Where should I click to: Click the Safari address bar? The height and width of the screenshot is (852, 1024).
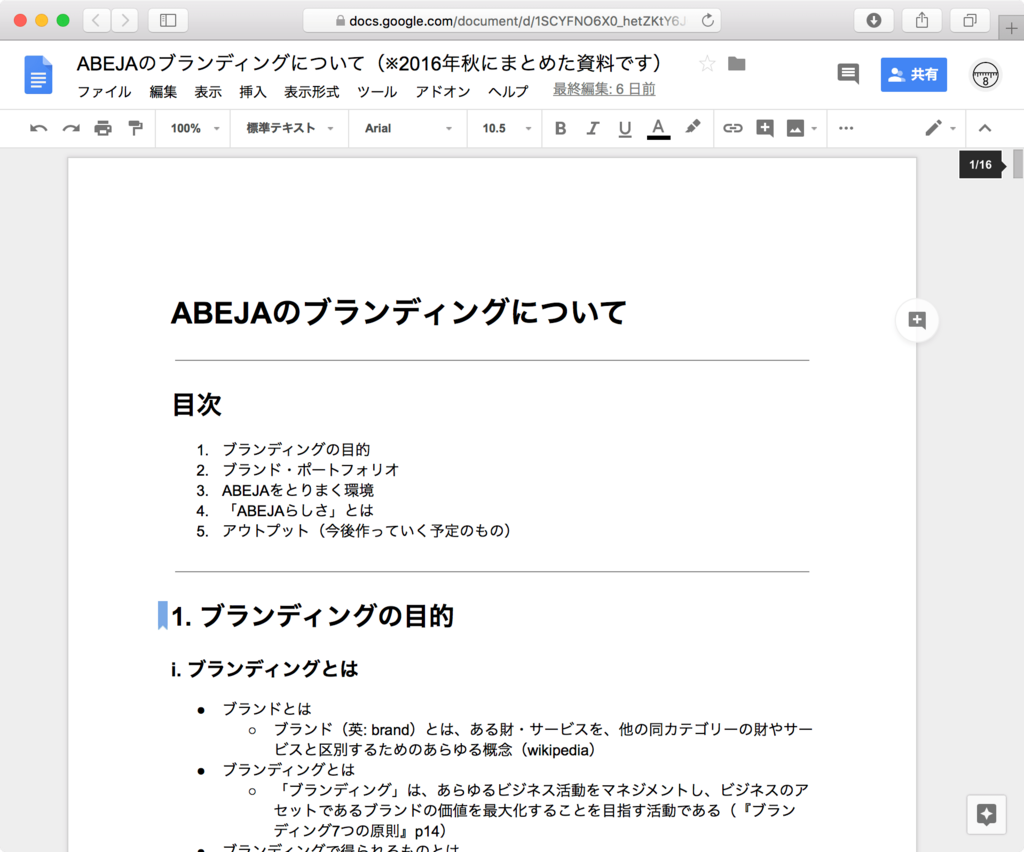point(511,21)
